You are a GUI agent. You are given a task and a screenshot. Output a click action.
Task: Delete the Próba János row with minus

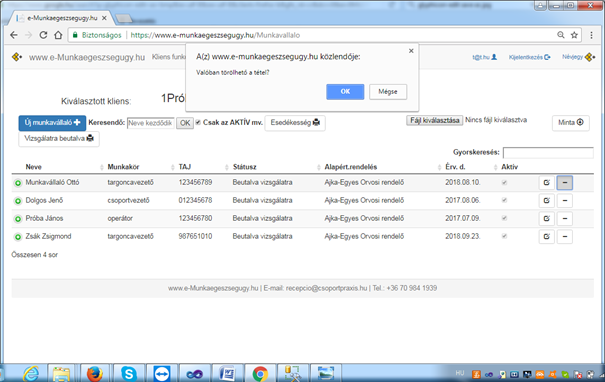pos(565,218)
